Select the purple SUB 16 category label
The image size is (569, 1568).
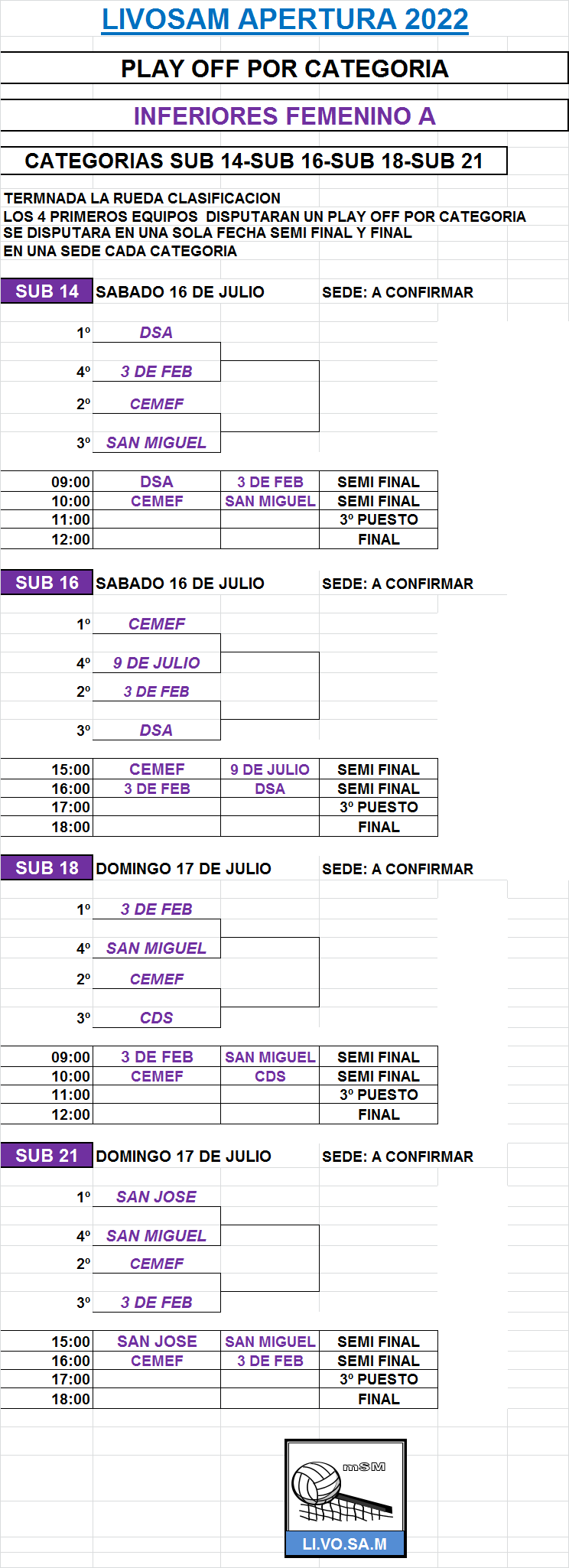(47, 583)
